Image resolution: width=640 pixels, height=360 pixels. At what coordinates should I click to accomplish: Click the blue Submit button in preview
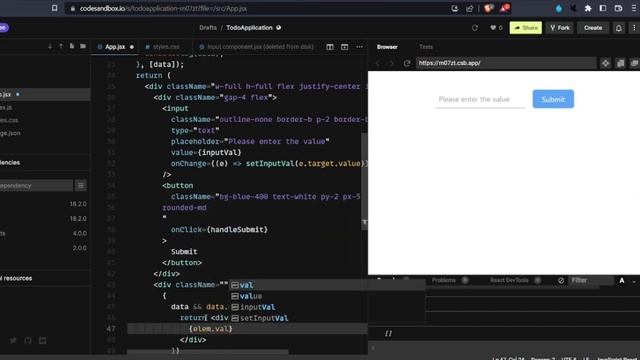point(553,99)
